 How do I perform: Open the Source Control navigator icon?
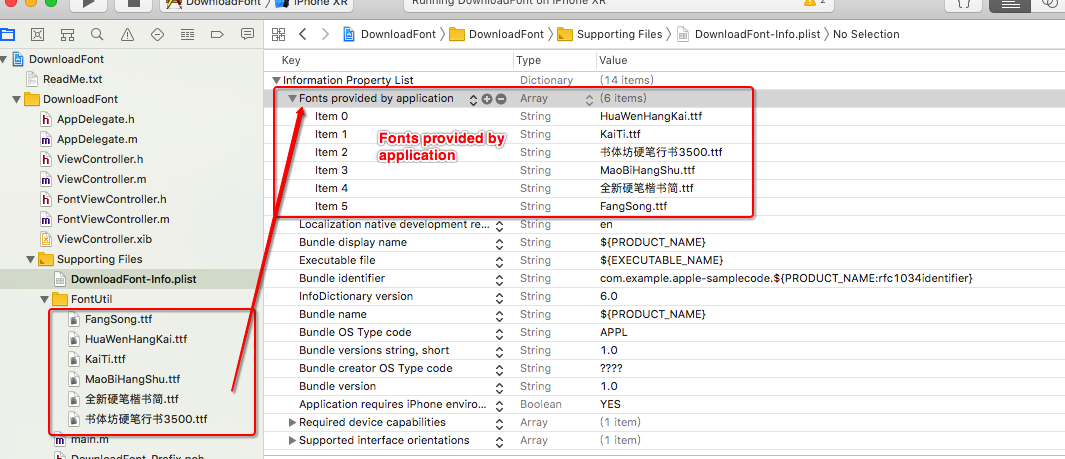(37, 34)
